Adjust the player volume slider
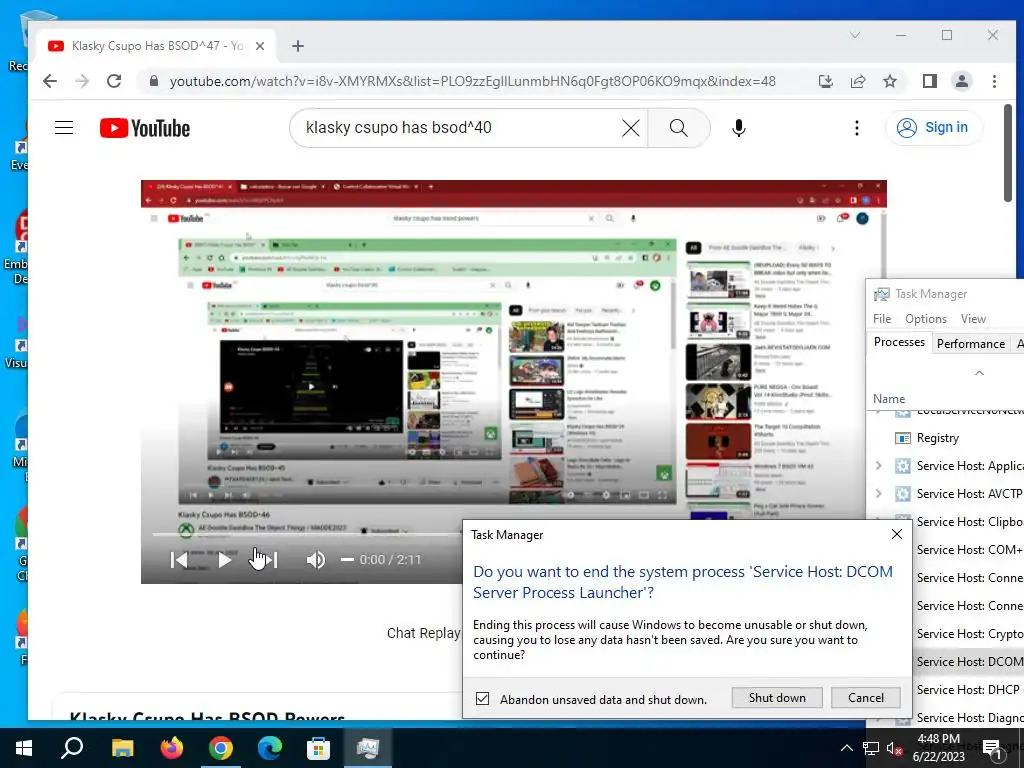This screenshot has width=1024, height=768. pyautogui.click(x=347, y=560)
